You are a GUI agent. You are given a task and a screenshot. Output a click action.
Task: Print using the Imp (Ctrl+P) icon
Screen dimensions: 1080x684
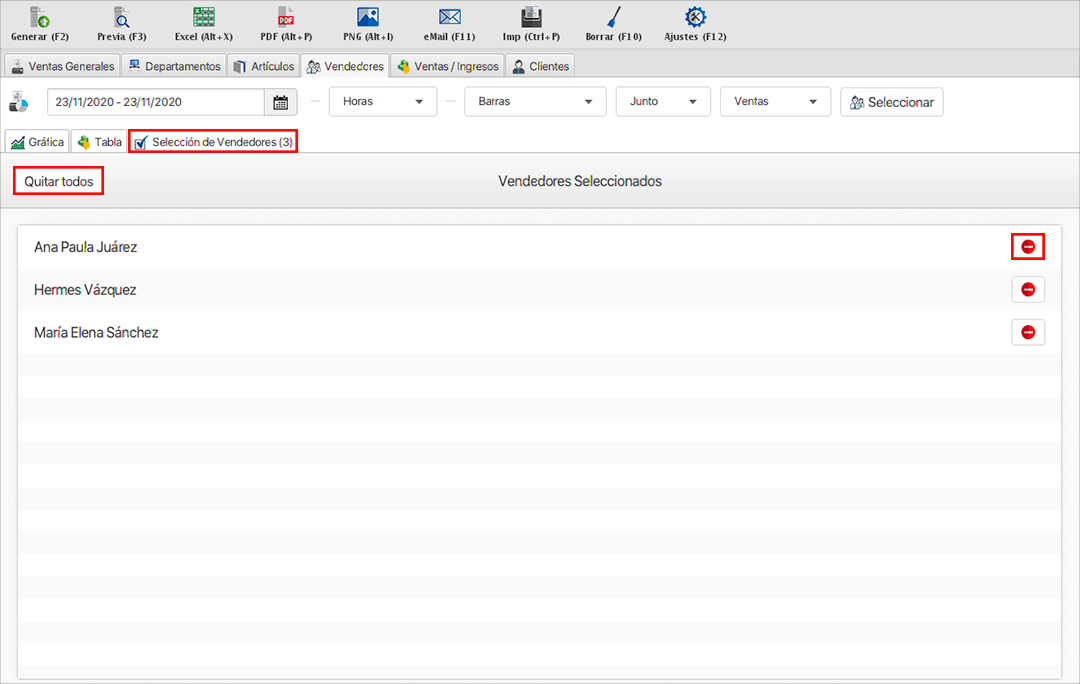click(531, 18)
